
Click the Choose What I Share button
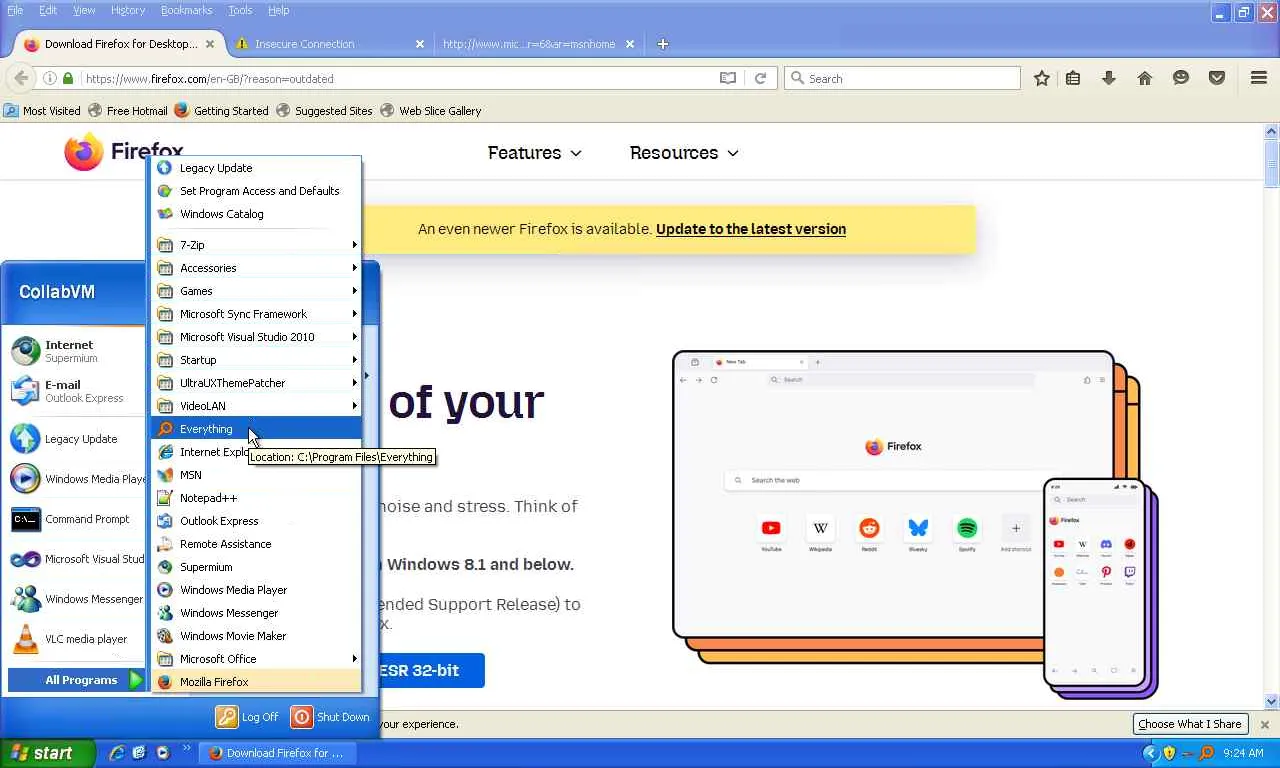pos(1190,724)
